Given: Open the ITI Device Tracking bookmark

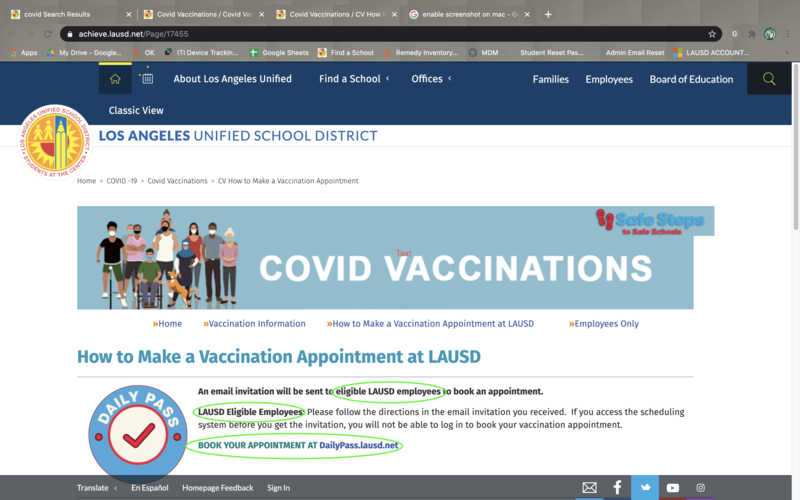Looking at the screenshot, I should [201, 53].
